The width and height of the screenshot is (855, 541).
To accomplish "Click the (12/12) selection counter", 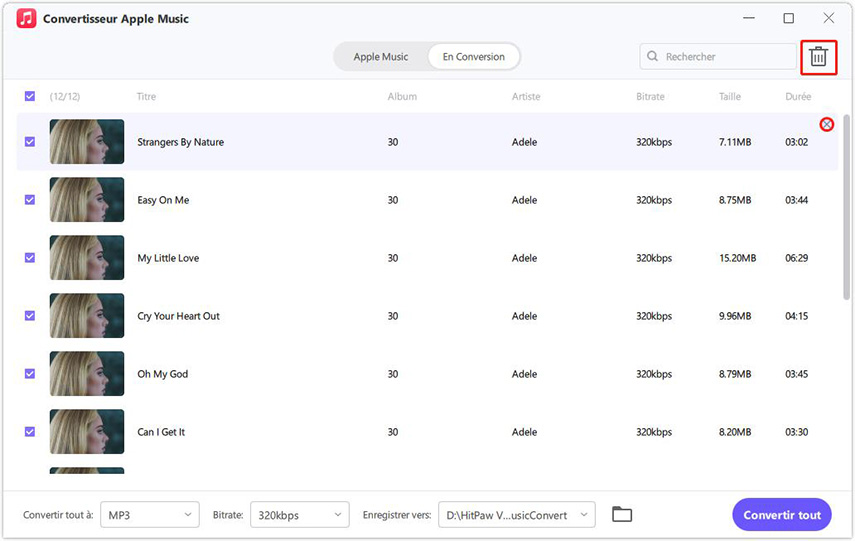I will [x=65, y=97].
